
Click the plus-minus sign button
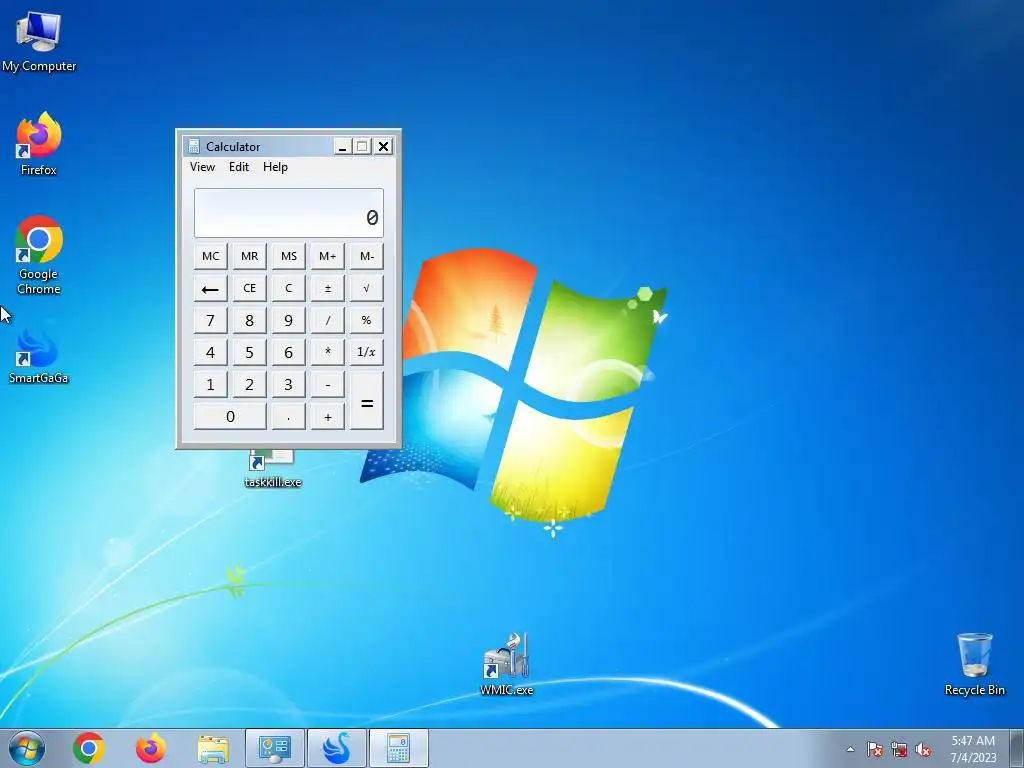point(328,288)
